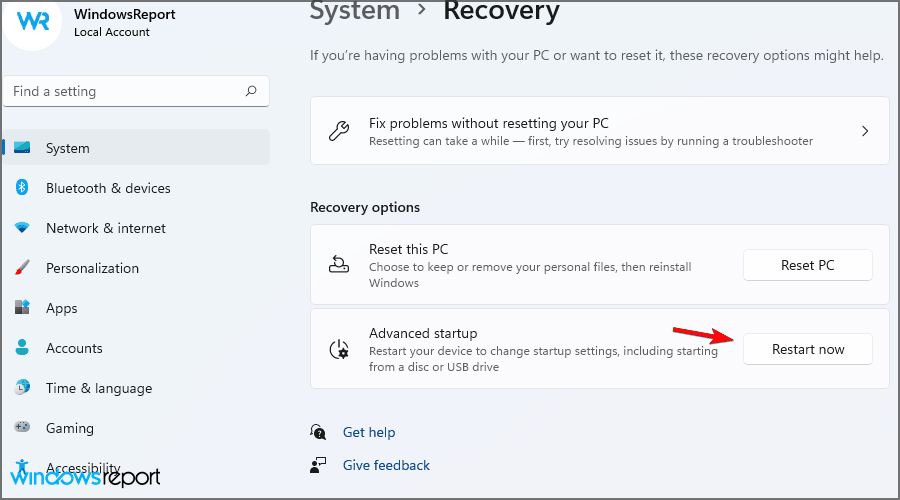Go to Network & internet settings
The height and width of the screenshot is (500, 900).
pyautogui.click(x=136, y=228)
